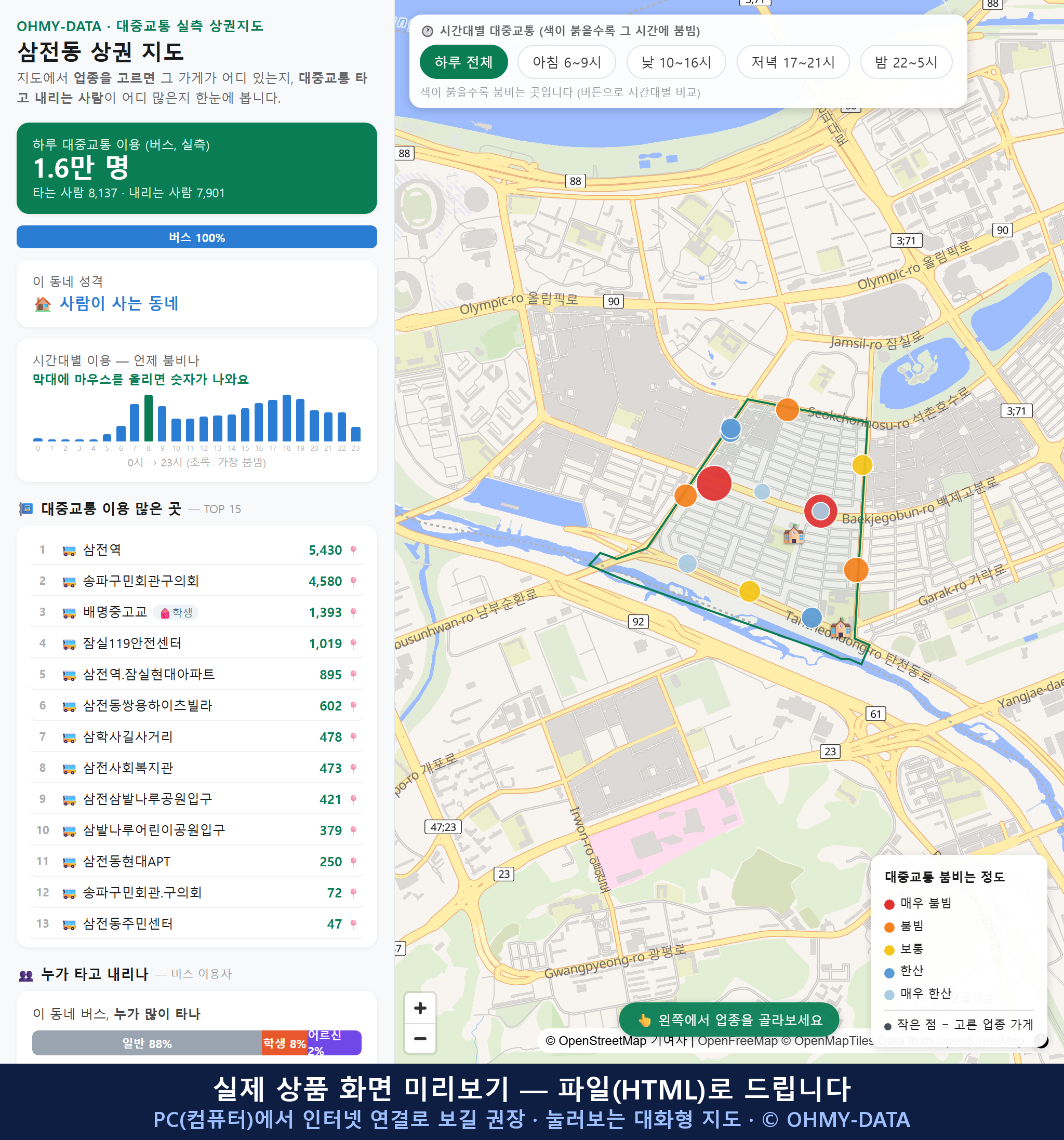This screenshot has height=1140, width=1064.
Task: Click the pin icon for 삼전동현대APT row
Action: click(353, 862)
